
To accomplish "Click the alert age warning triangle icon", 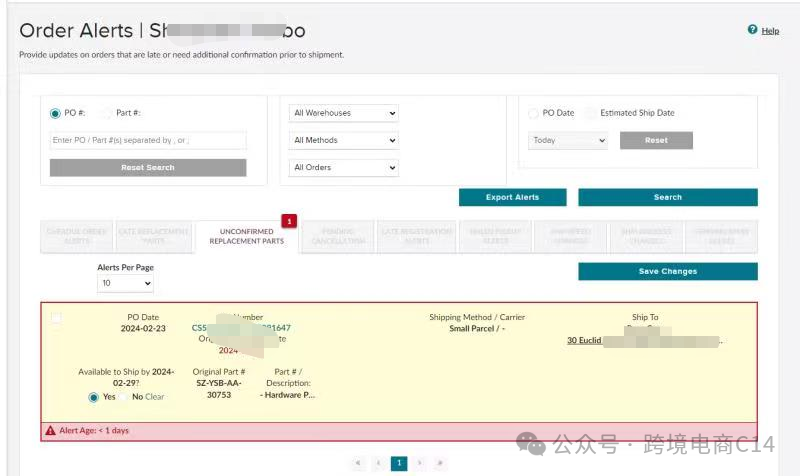I will click(x=50, y=431).
